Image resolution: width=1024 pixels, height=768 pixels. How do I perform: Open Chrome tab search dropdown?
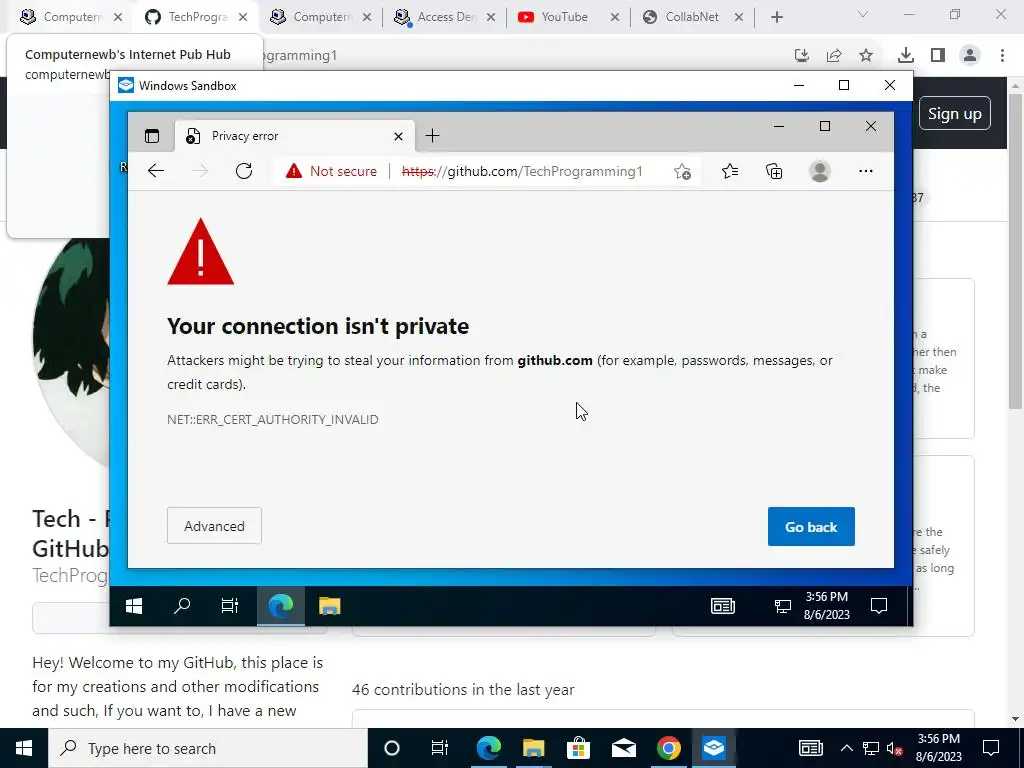pyautogui.click(x=863, y=14)
